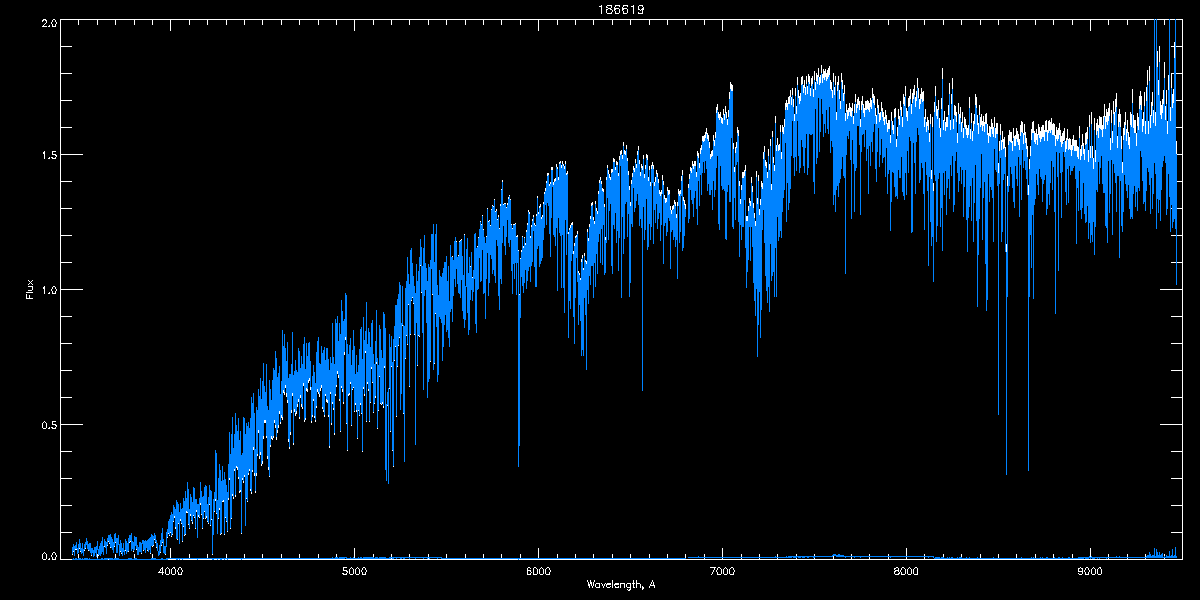Click the 0.0 y-axis tick label
1200x600 pixels.
[x=48, y=556]
